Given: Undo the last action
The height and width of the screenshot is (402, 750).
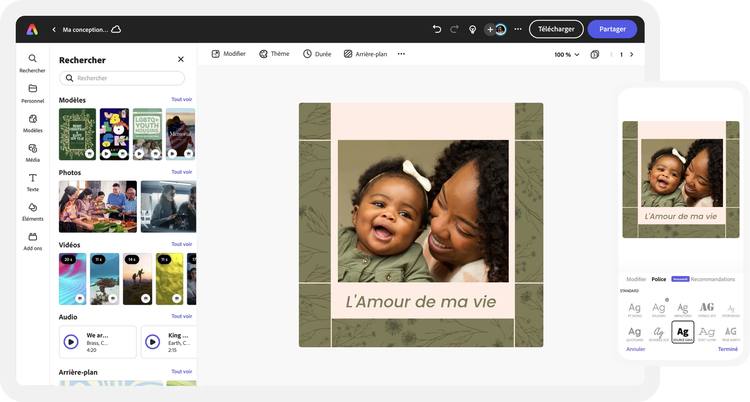Looking at the screenshot, I should [x=437, y=29].
